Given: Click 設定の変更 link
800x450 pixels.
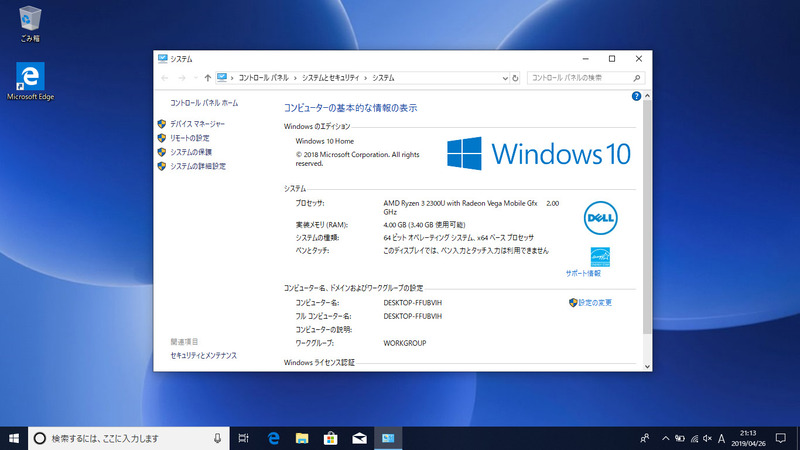Looking at the screenshot, I should 595,303.
